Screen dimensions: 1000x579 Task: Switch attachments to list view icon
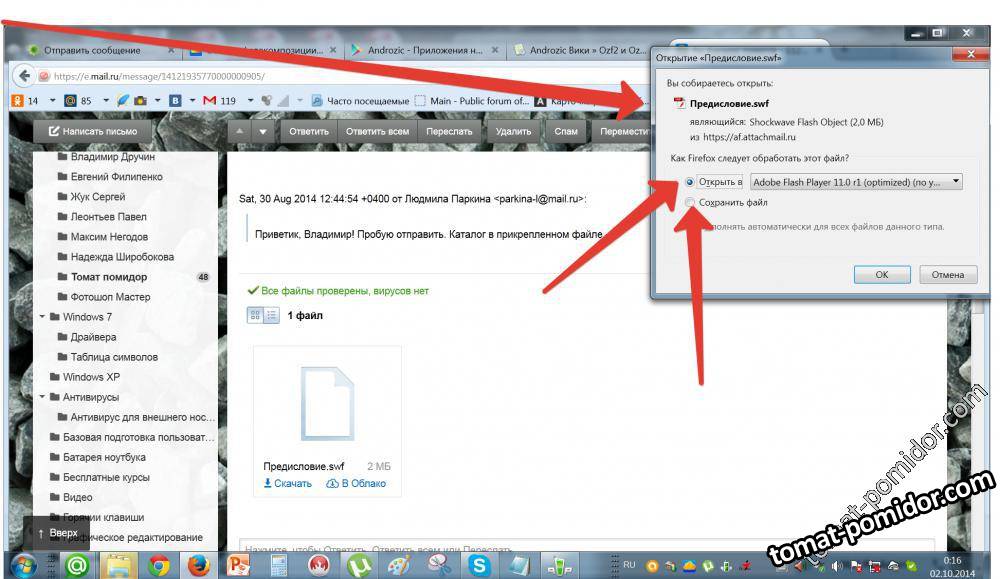coord(271,315)
